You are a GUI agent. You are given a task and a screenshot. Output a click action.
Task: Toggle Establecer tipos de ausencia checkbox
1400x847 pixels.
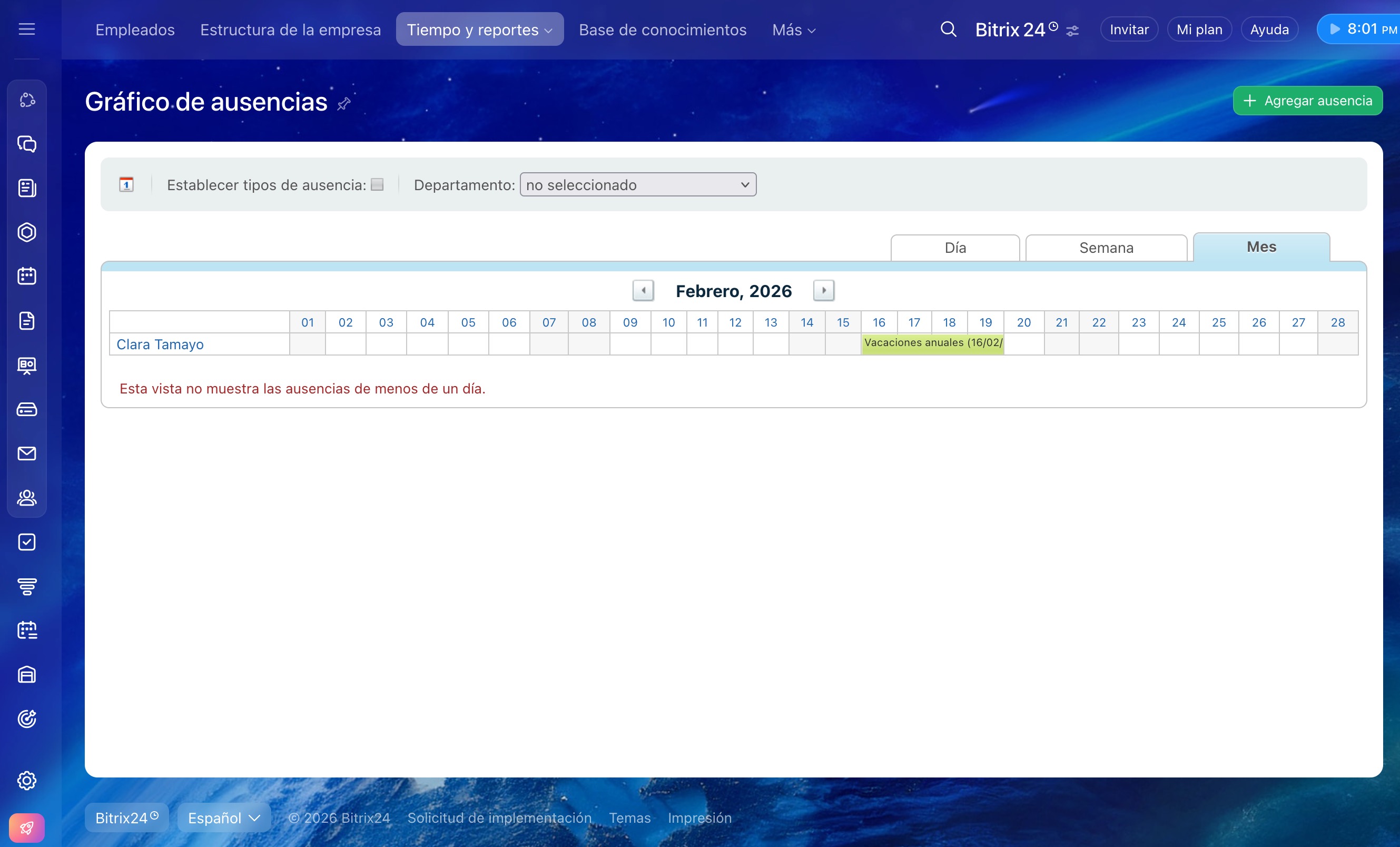[x=377, y=185]
